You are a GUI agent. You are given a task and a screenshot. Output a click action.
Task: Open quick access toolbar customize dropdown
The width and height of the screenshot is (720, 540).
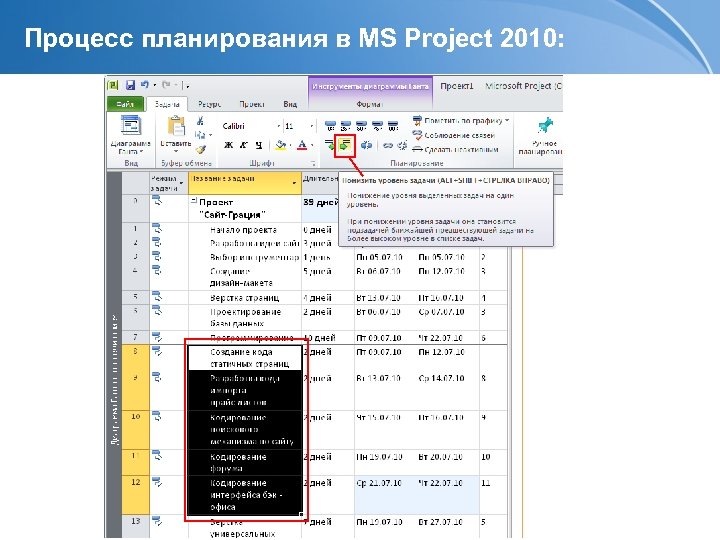pos(186,85)
